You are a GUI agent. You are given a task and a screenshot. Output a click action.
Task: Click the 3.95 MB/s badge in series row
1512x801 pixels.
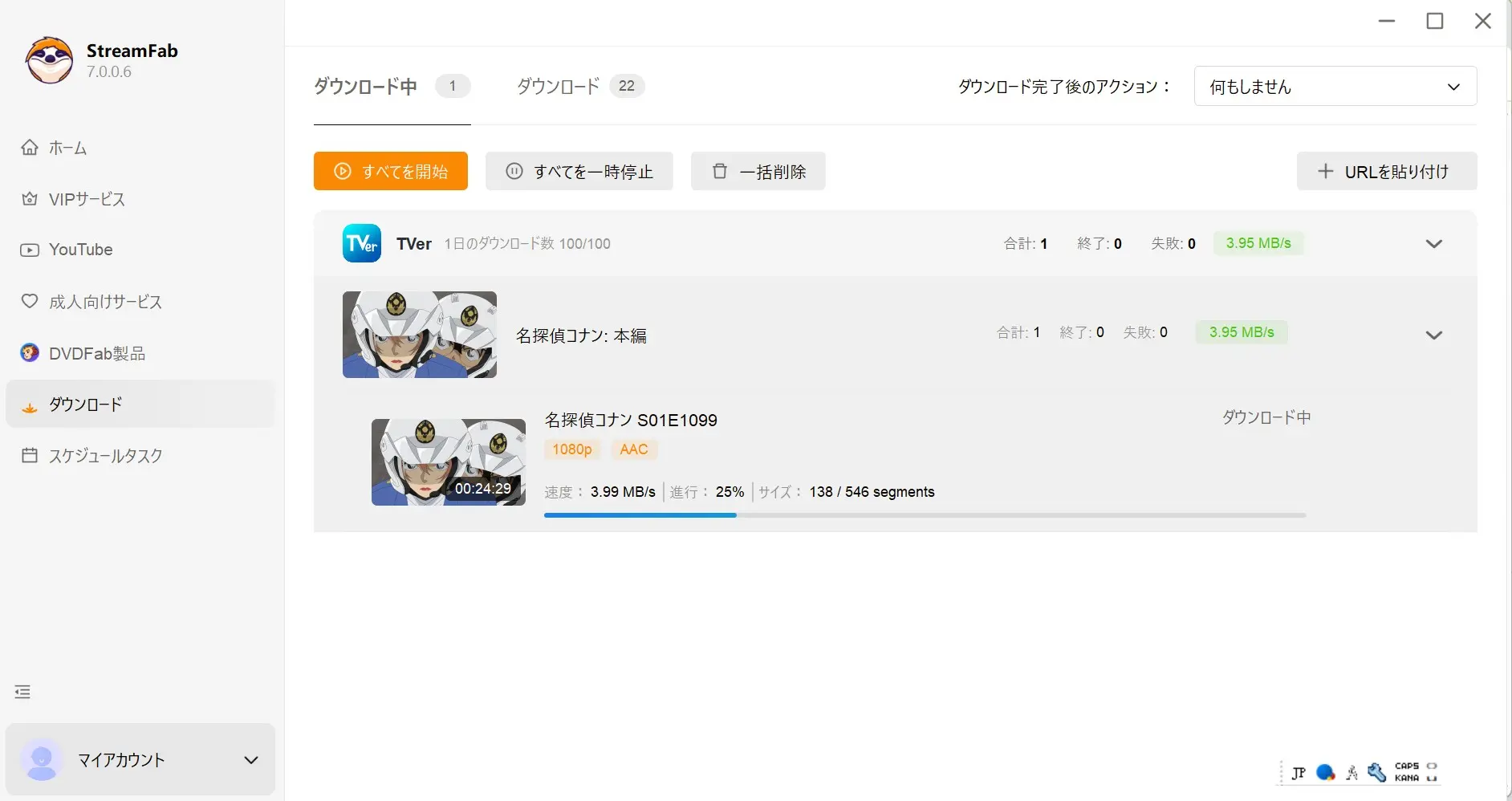(x=1242, y=332)
